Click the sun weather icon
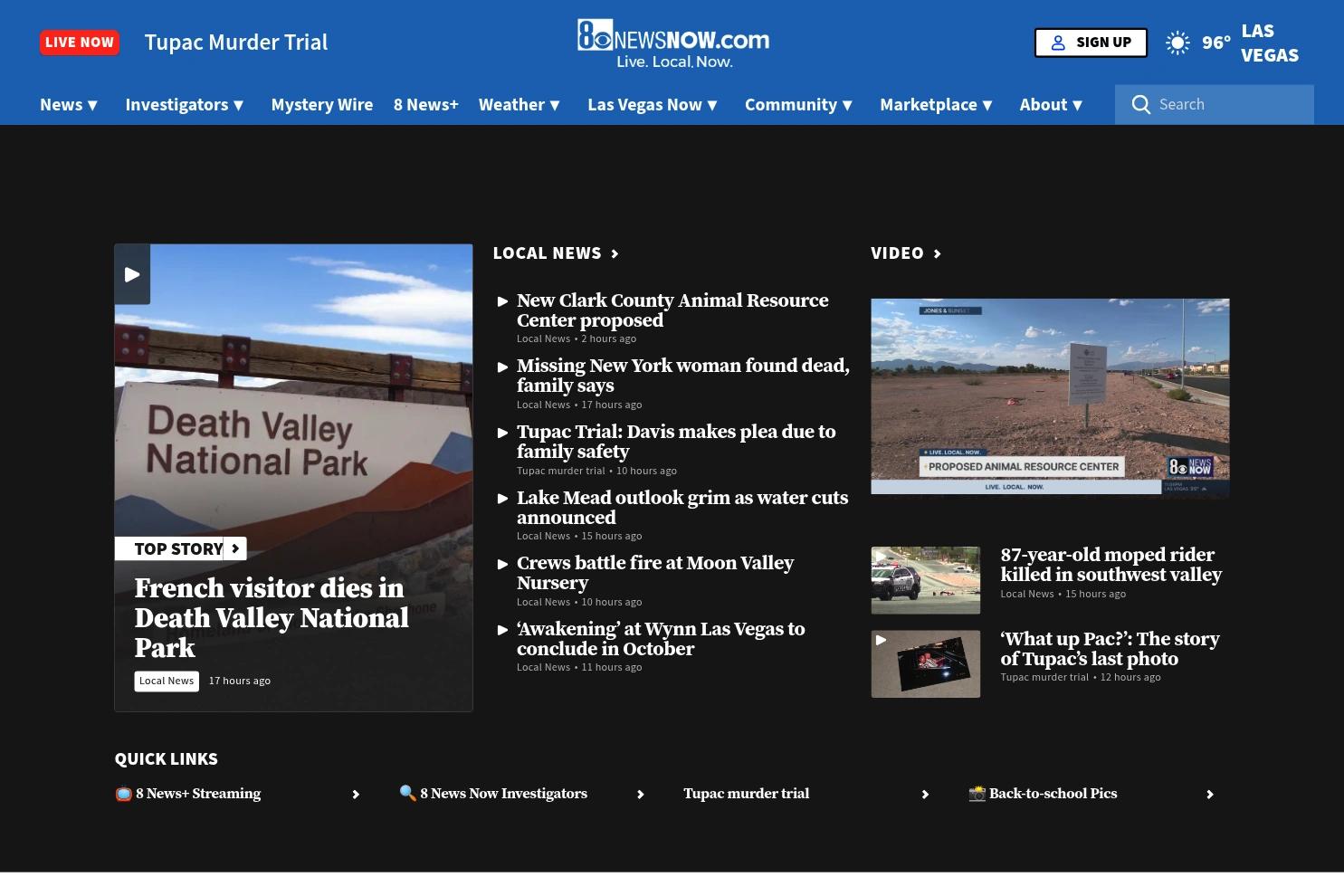The width and height of the screenshot is (1344, 896). [1177, 43]
